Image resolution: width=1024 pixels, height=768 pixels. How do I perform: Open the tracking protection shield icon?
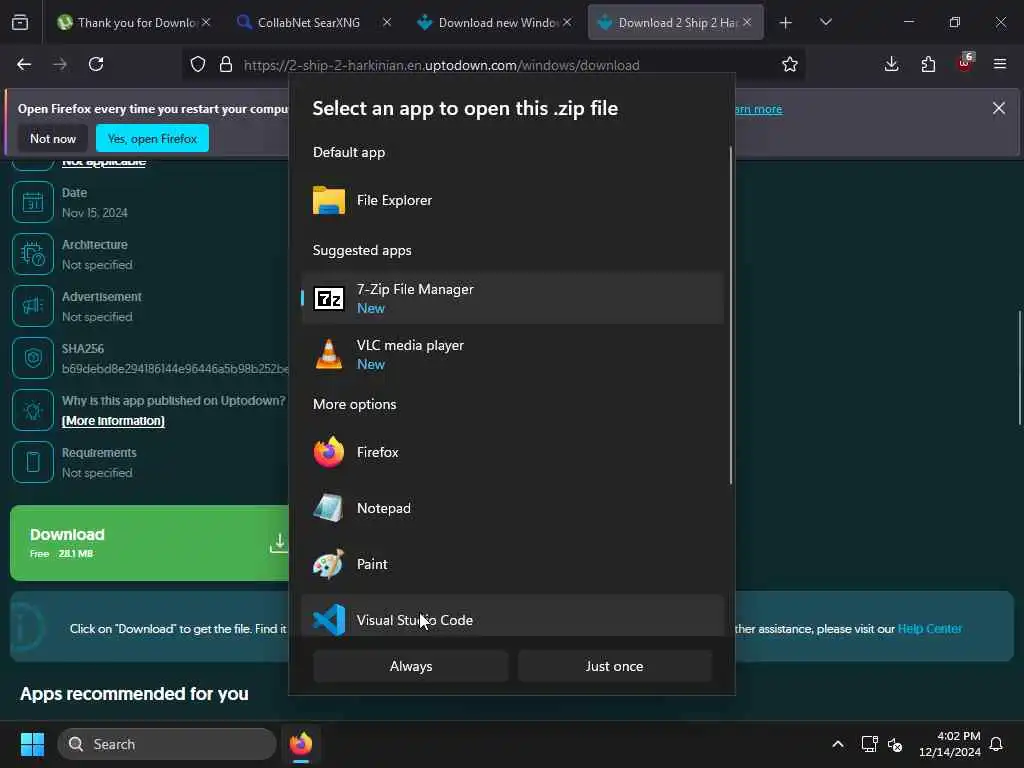[198, 65]
